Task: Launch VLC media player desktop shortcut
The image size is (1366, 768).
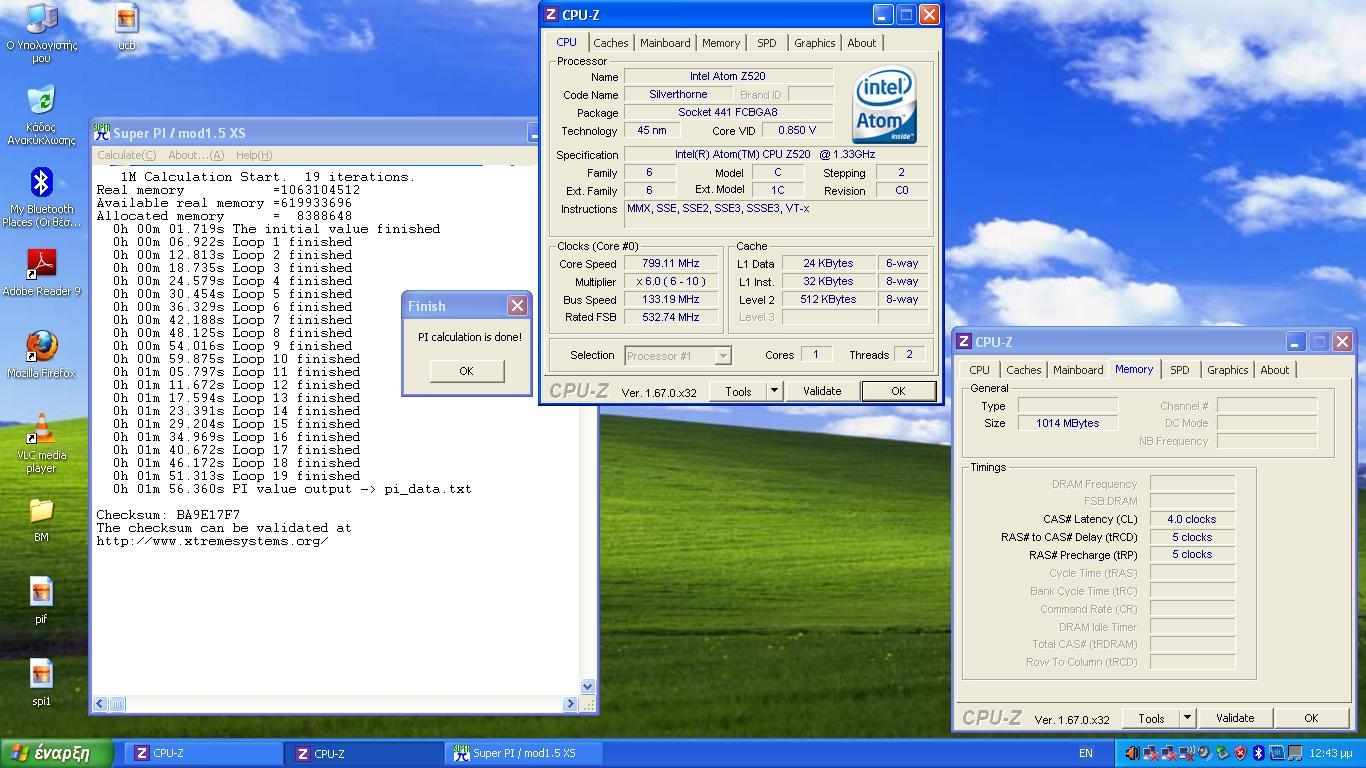Action: click(41, 443)
